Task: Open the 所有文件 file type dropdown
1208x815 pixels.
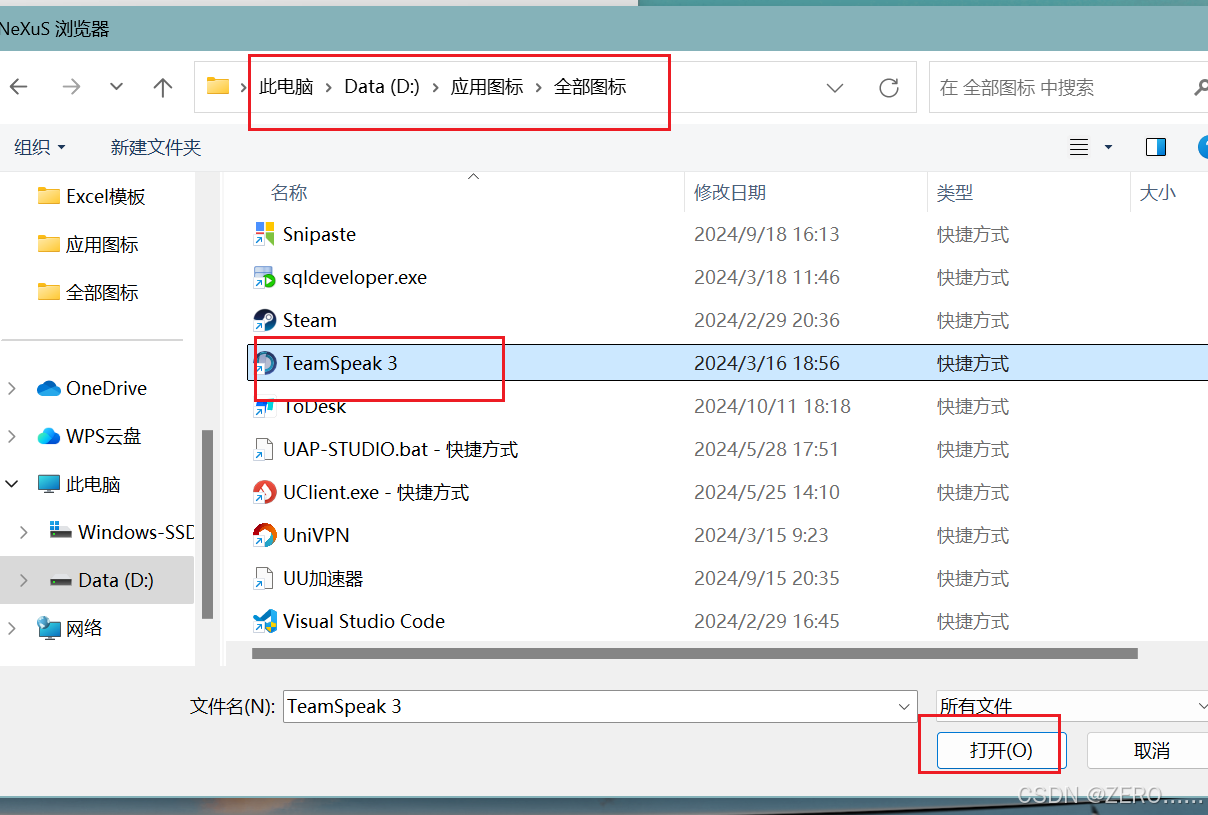Action: pyautogui.click(x=1072, y=706)
